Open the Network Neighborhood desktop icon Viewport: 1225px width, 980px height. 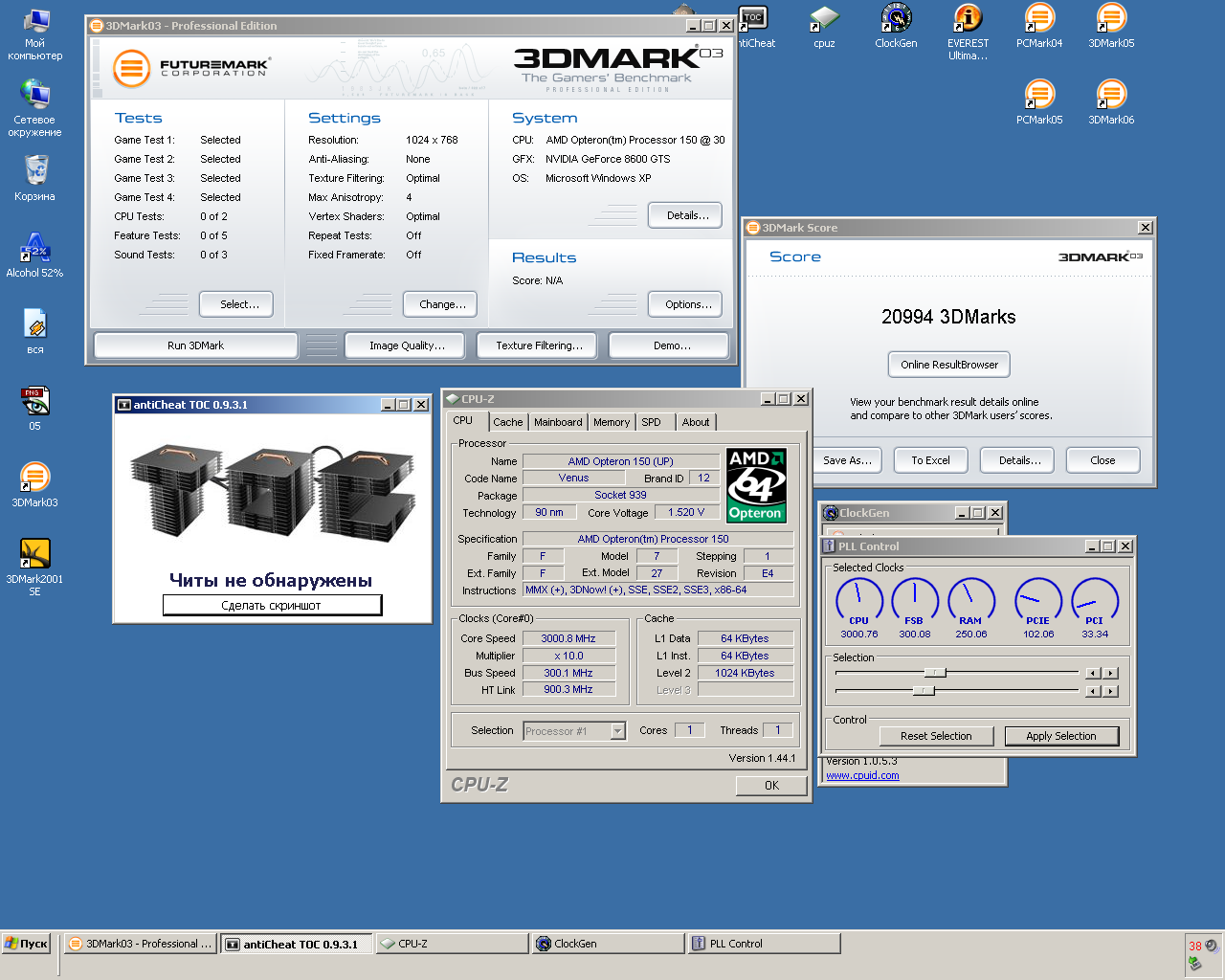[x=35, y=107]
